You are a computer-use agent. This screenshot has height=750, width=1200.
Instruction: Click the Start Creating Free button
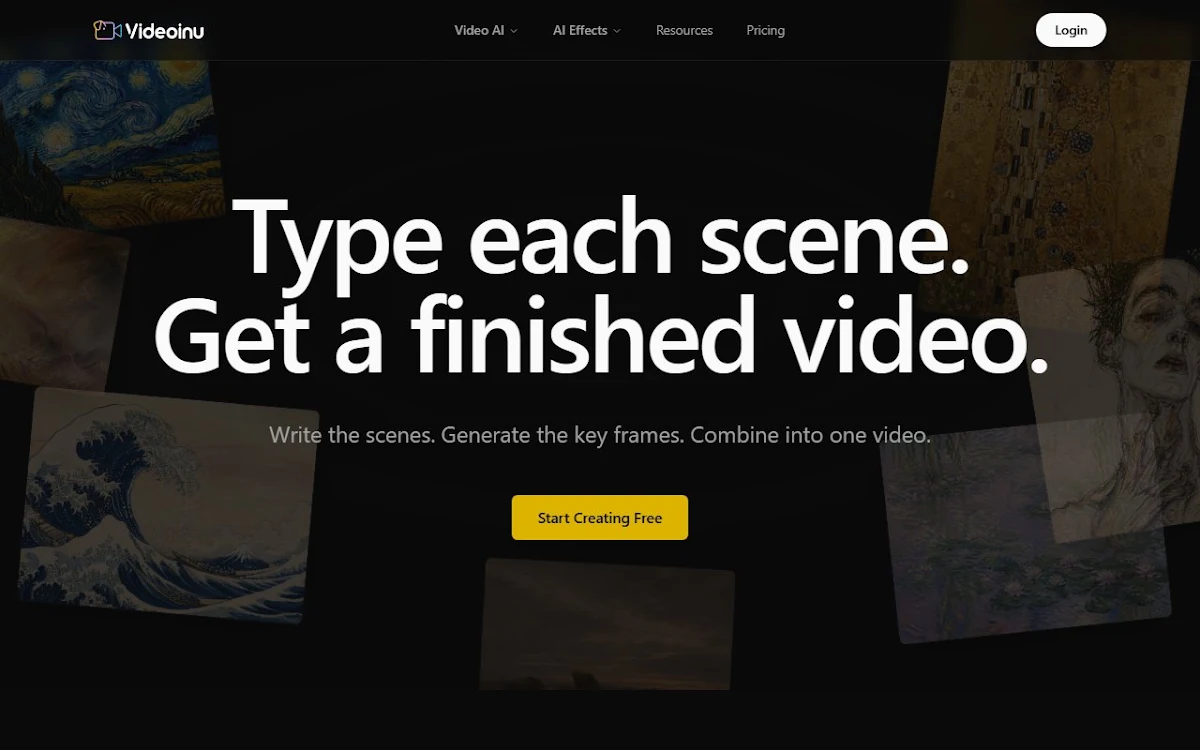(600, 518)
